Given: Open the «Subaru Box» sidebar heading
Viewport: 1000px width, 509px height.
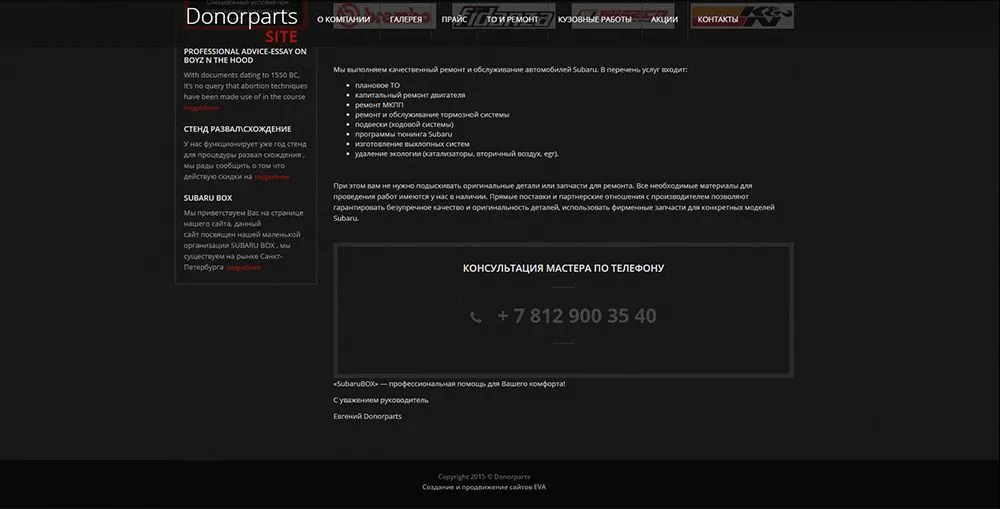Looking at the screenshot, I should click(x=208, y=198).
